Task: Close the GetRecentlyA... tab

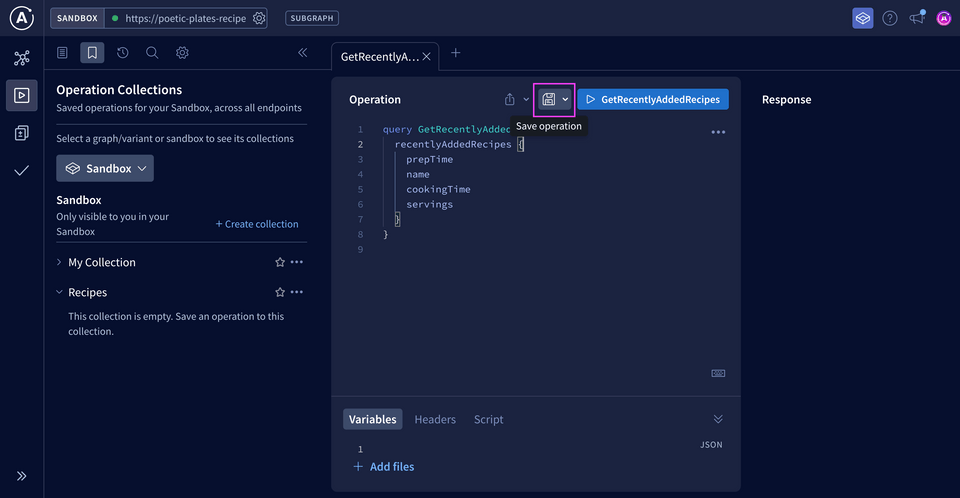Action: pos(426,57)
